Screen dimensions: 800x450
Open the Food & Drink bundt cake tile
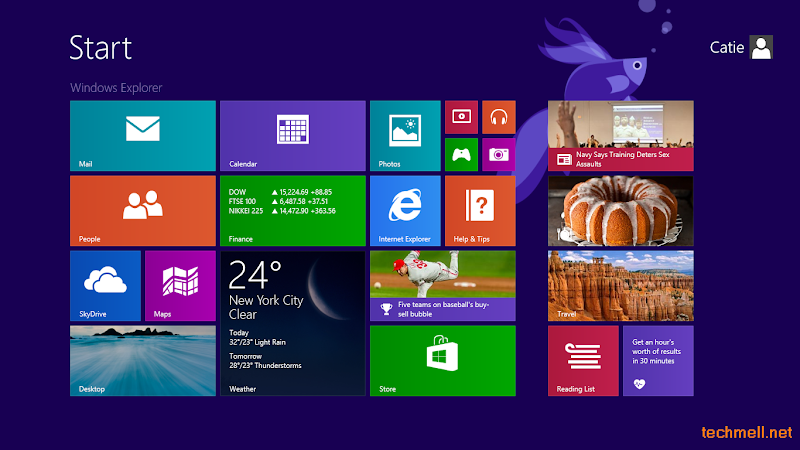pos(621,211)
